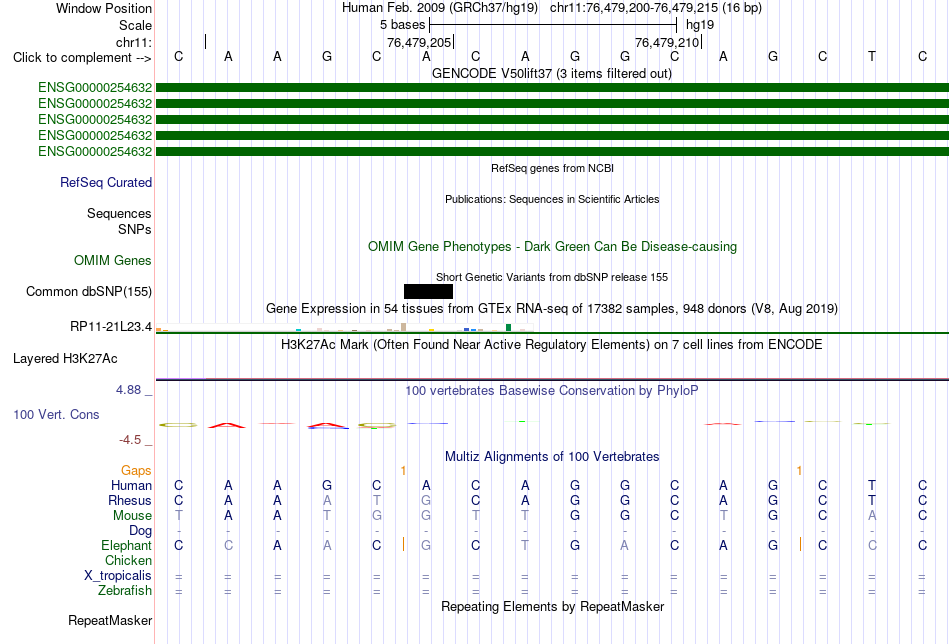Select the 'Rhesus' alignment row label
950x644 pixels.
point(130,500)
